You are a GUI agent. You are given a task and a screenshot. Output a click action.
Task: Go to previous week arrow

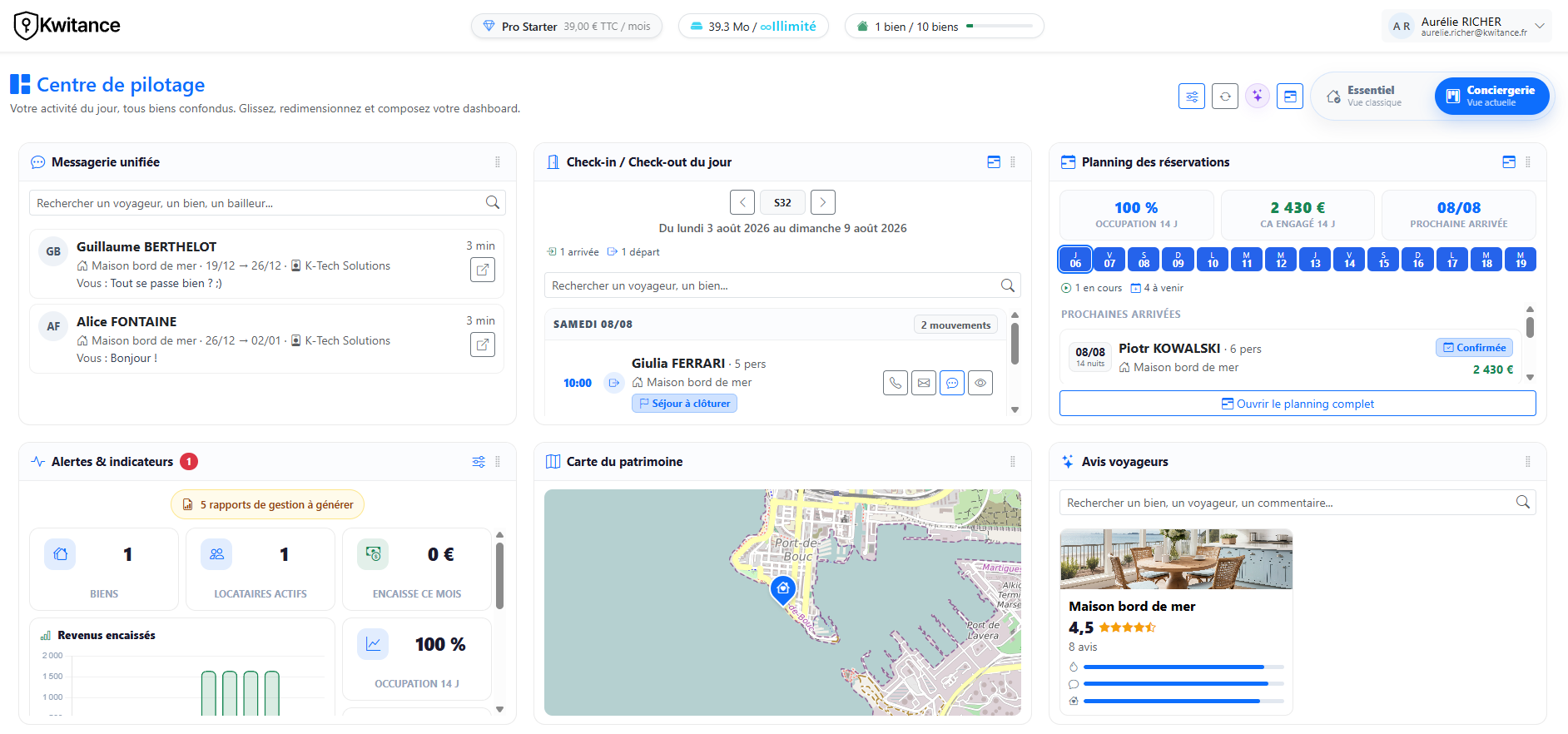(742, 202)
